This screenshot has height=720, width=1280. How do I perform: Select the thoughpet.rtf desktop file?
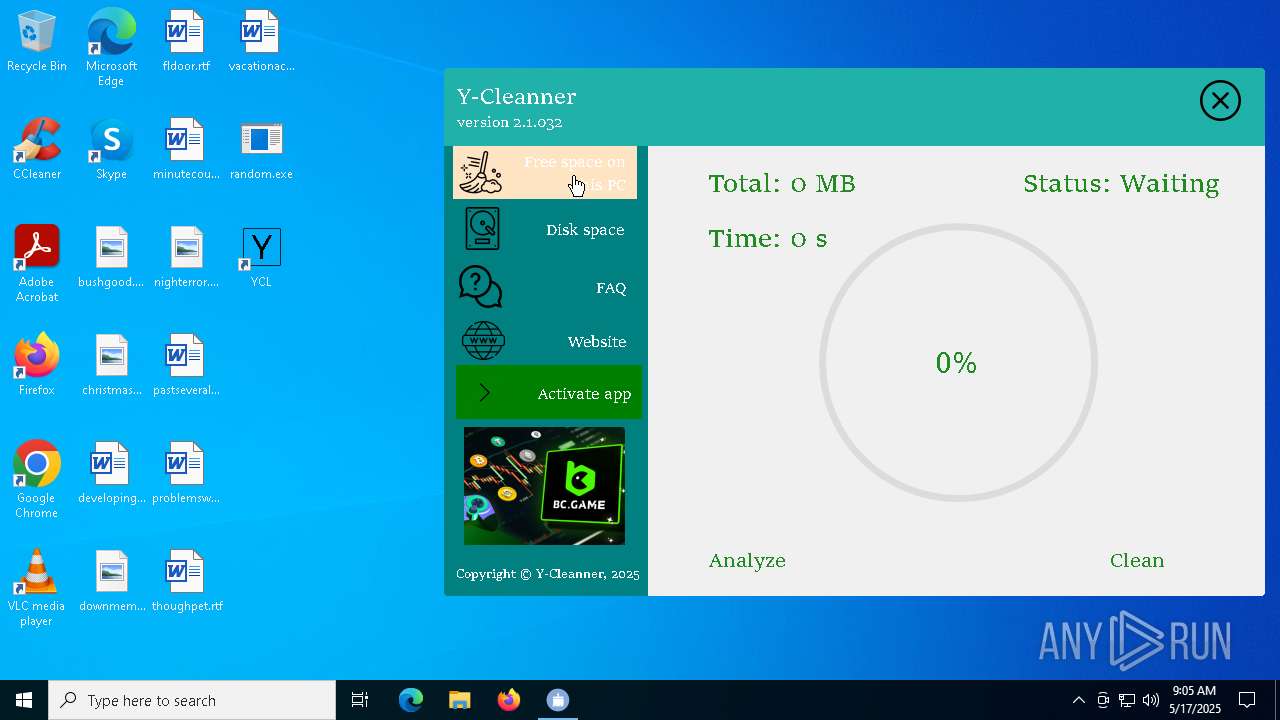point(186,582)
